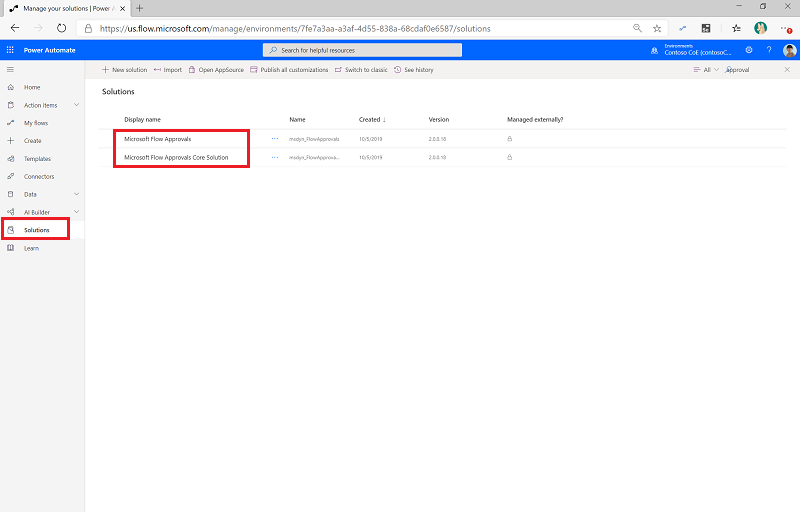
Task: Sort by Created column header
Action: click(372, 119)
